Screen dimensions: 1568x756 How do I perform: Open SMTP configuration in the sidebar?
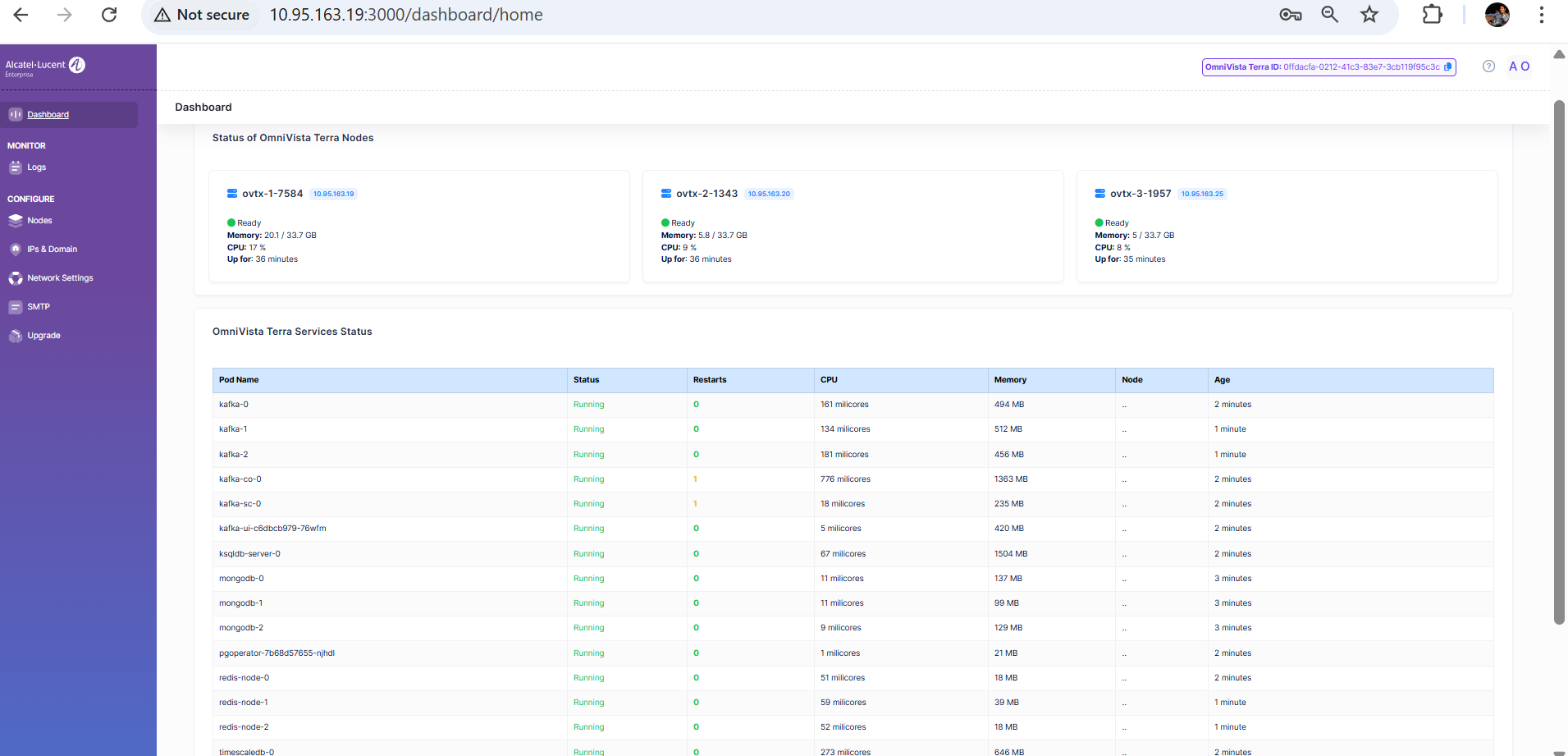[x=39, y=307]
